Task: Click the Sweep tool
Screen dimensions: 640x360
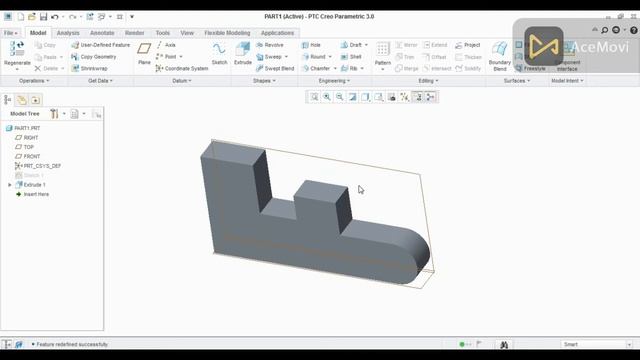Action: [269, 57]
